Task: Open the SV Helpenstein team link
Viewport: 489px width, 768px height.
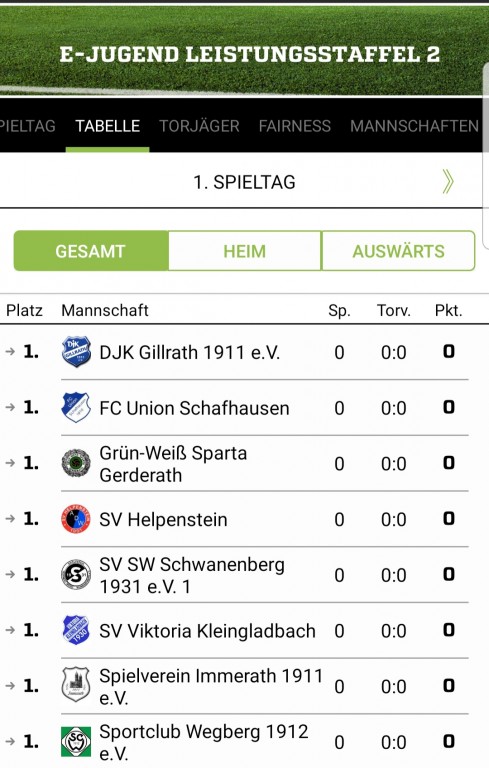Action: tap(163, 520)
